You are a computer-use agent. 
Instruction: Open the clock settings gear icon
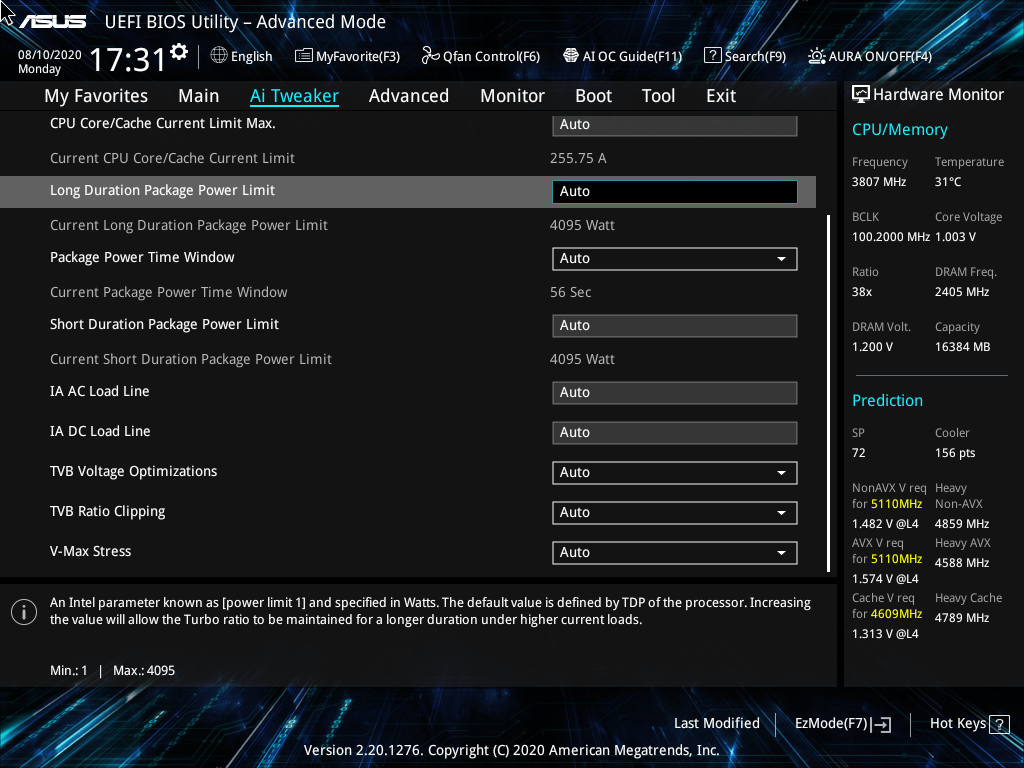pos(179,52)
